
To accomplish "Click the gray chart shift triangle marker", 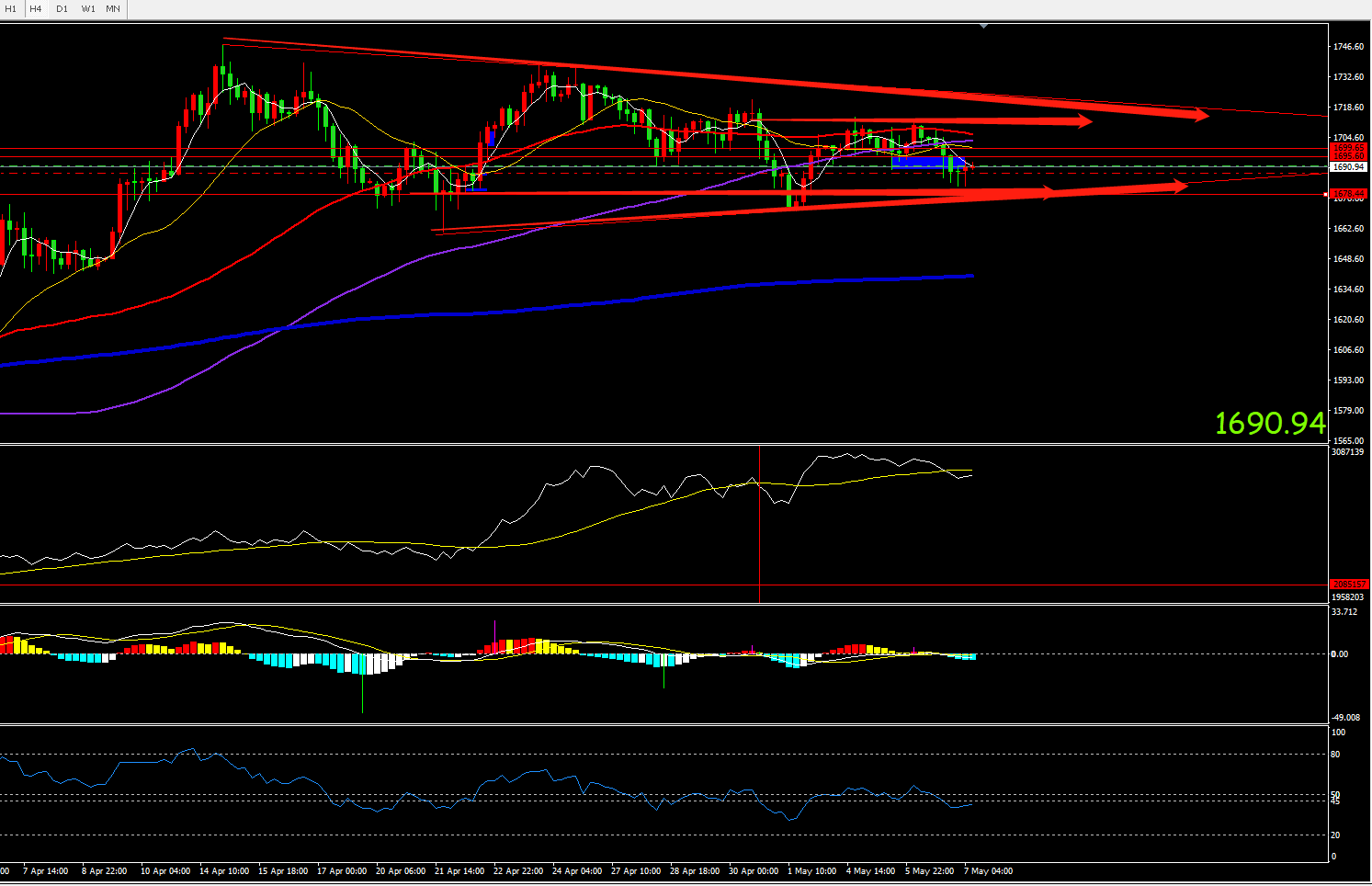I will tap(984, 26).
